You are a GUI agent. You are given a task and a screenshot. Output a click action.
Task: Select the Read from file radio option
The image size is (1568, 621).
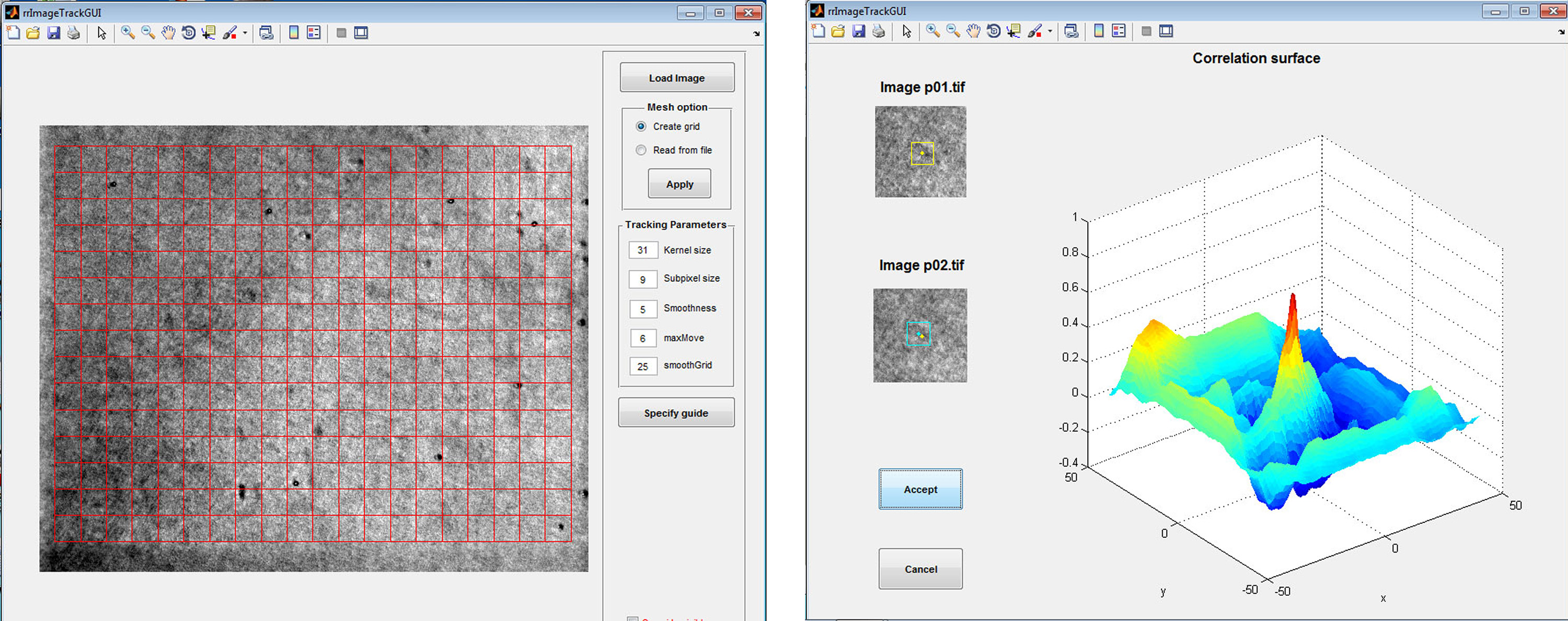641,151
